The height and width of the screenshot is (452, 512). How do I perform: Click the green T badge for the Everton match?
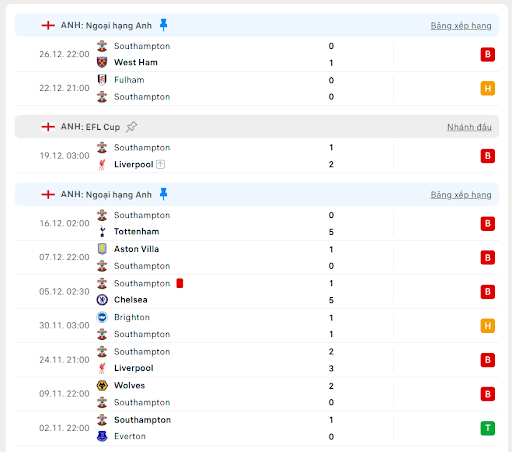point(488,428)
